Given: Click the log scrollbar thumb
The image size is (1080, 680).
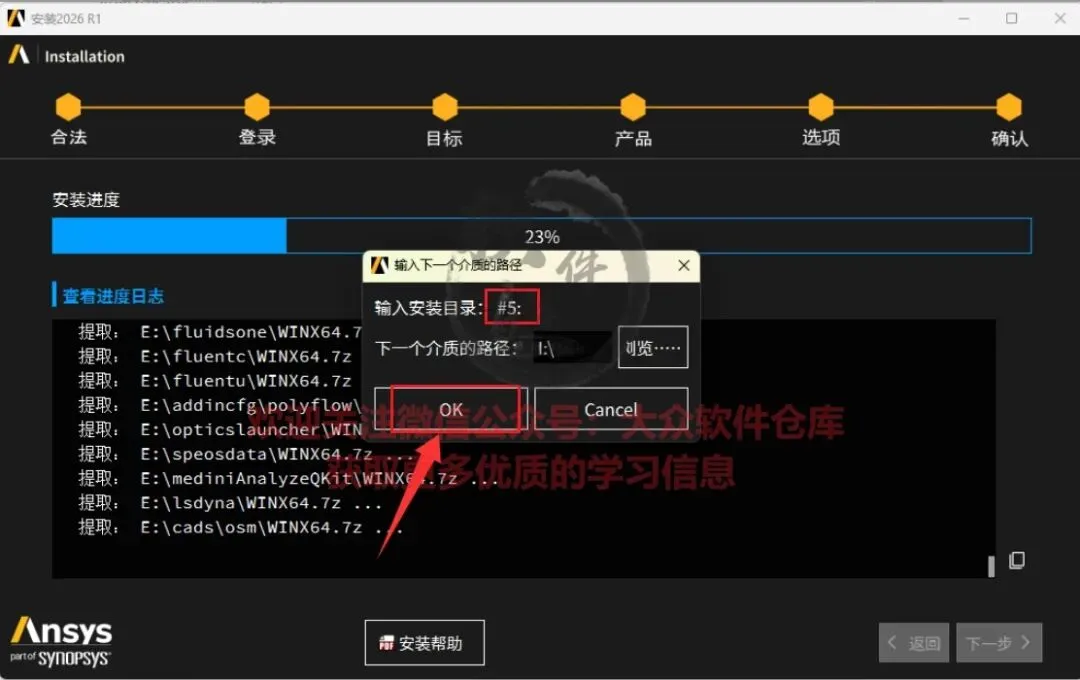Looking at the screenshot, I should coord(991,566).
